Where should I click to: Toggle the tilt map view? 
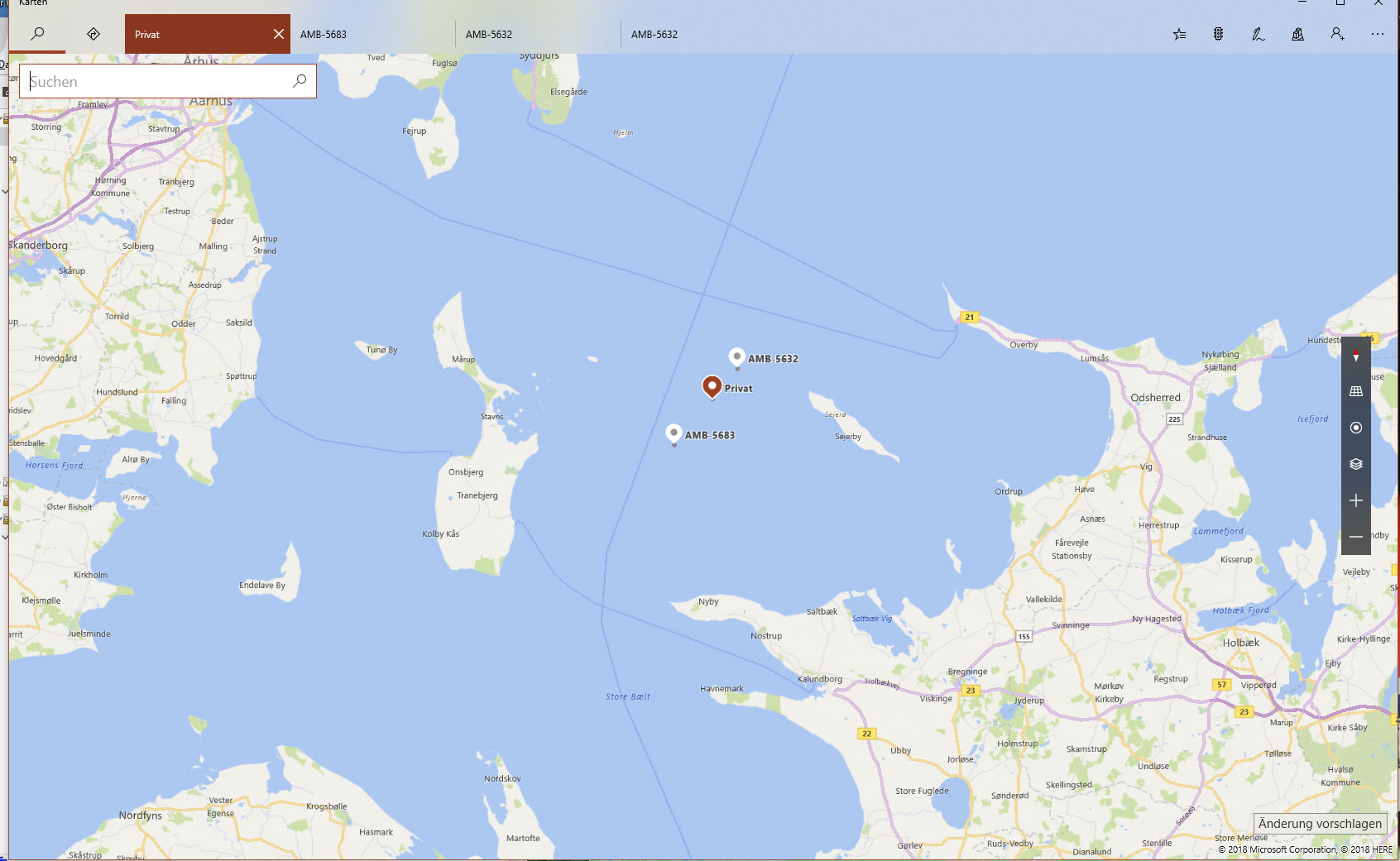coord(1355,391)
